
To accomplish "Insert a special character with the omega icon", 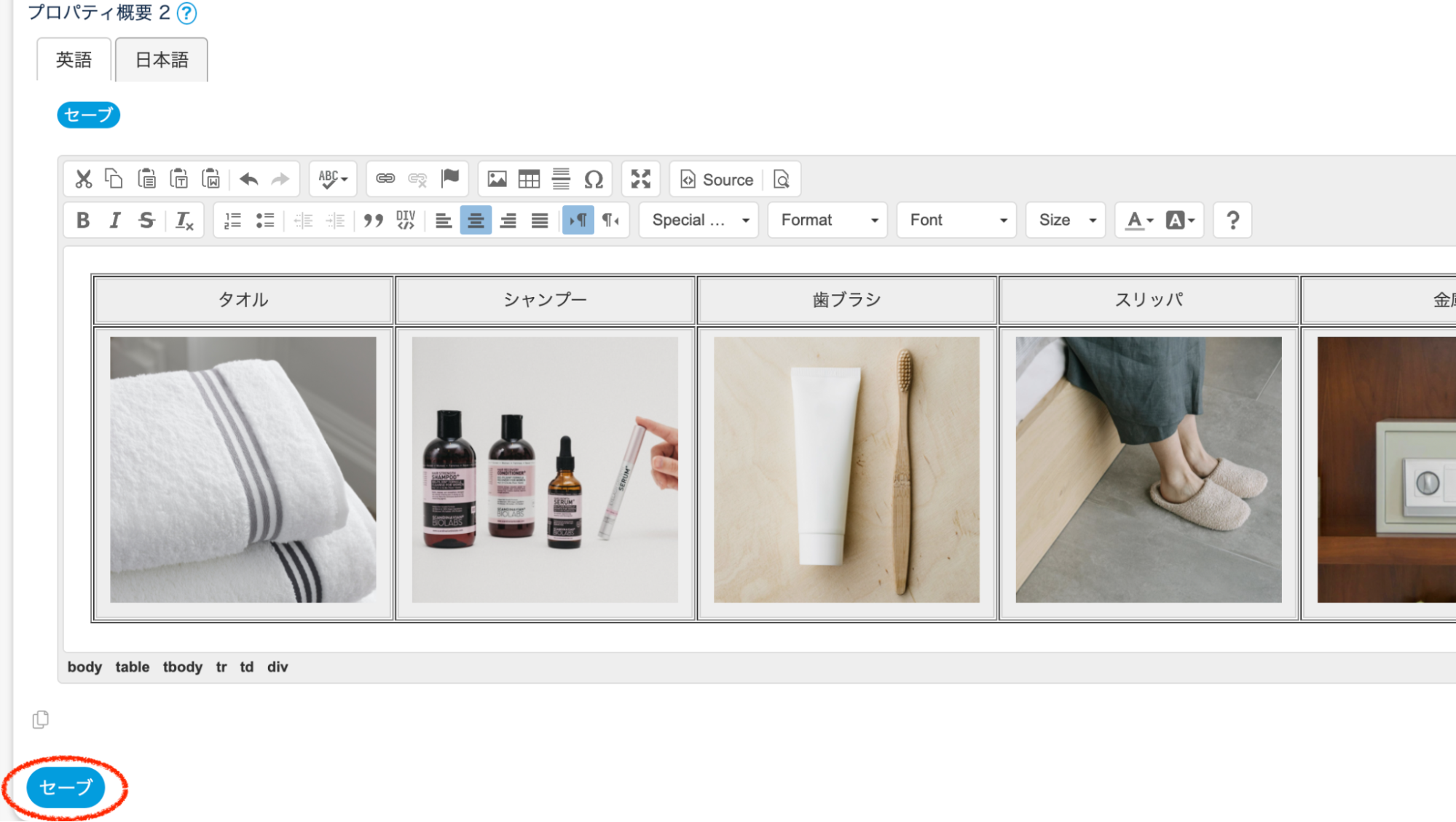I will [594, 179].
